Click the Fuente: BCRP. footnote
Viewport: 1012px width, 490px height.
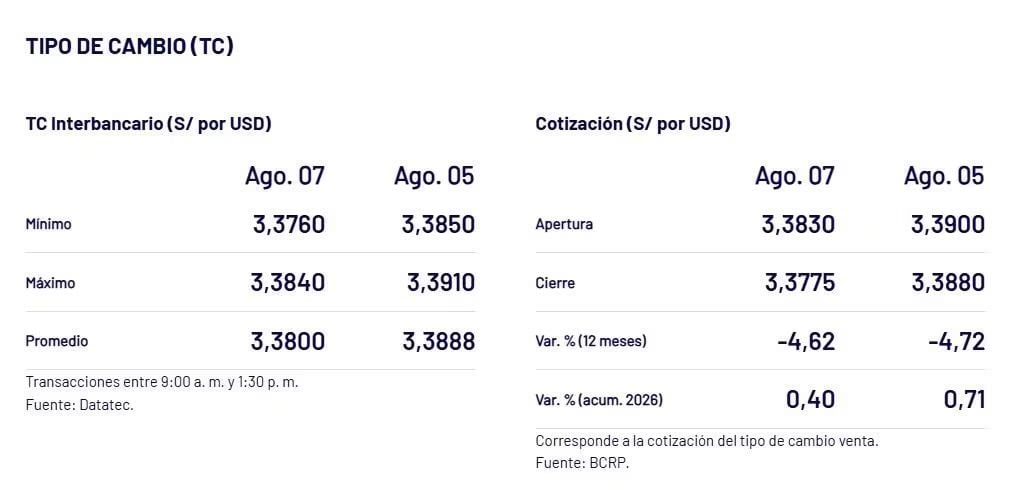coord(582,463)
